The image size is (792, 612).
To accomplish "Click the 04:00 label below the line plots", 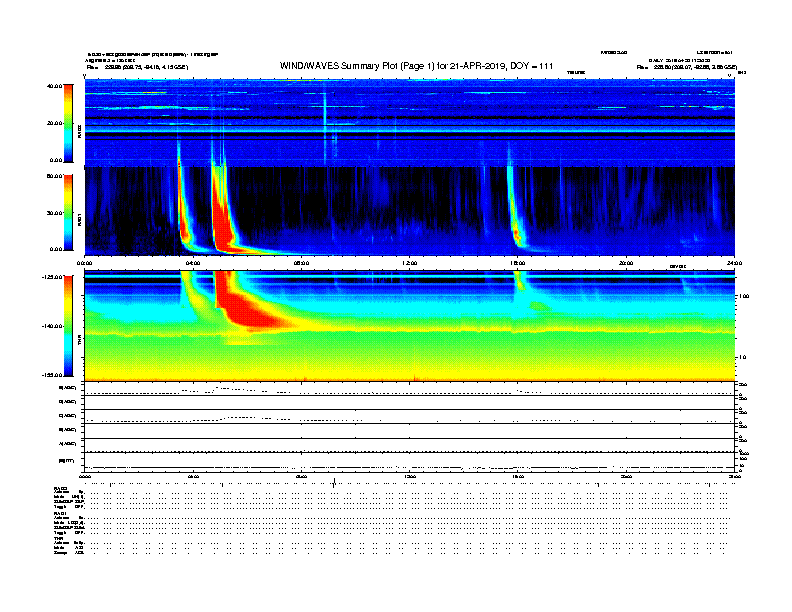I will tap(193, 476).
